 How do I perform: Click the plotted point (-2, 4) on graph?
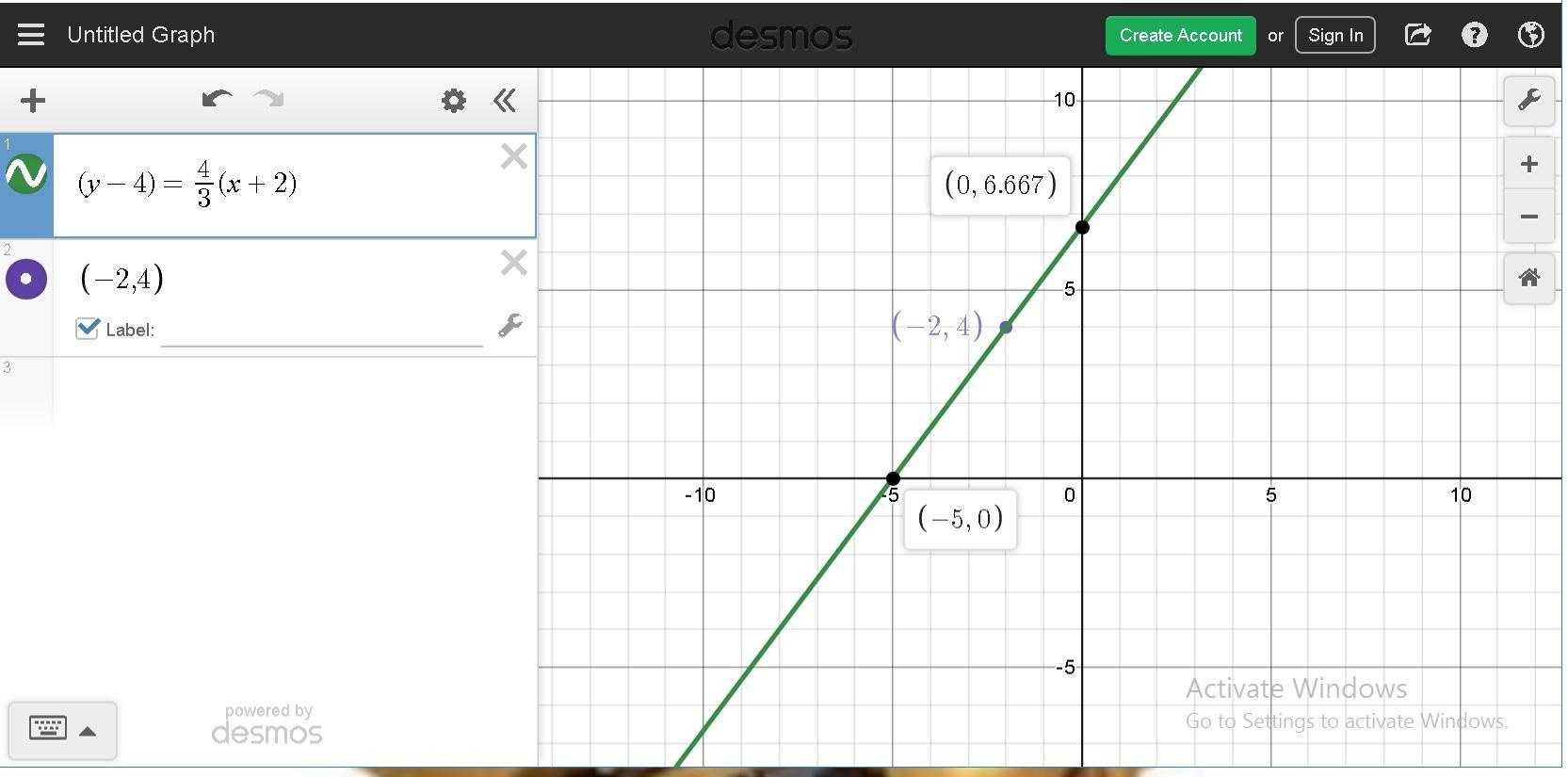coord(1006,327)
